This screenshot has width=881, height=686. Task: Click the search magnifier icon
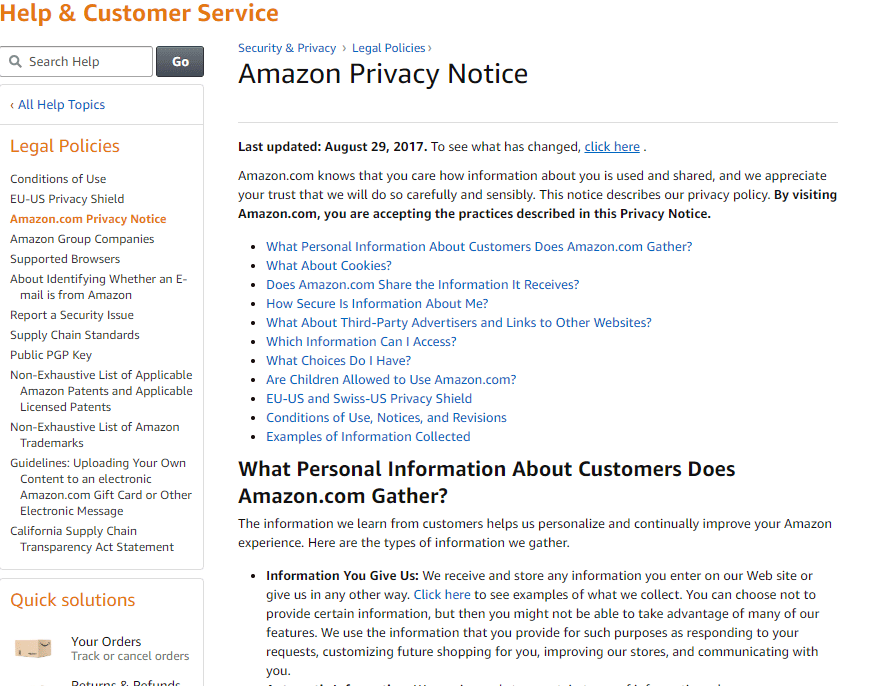(15, 61)
